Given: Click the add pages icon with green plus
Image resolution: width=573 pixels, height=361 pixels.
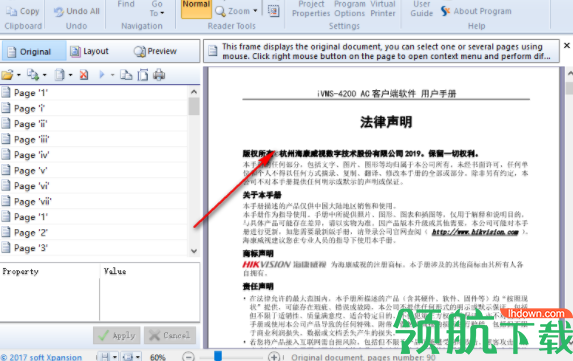Looking at the screenshot, I should [33, 75].
